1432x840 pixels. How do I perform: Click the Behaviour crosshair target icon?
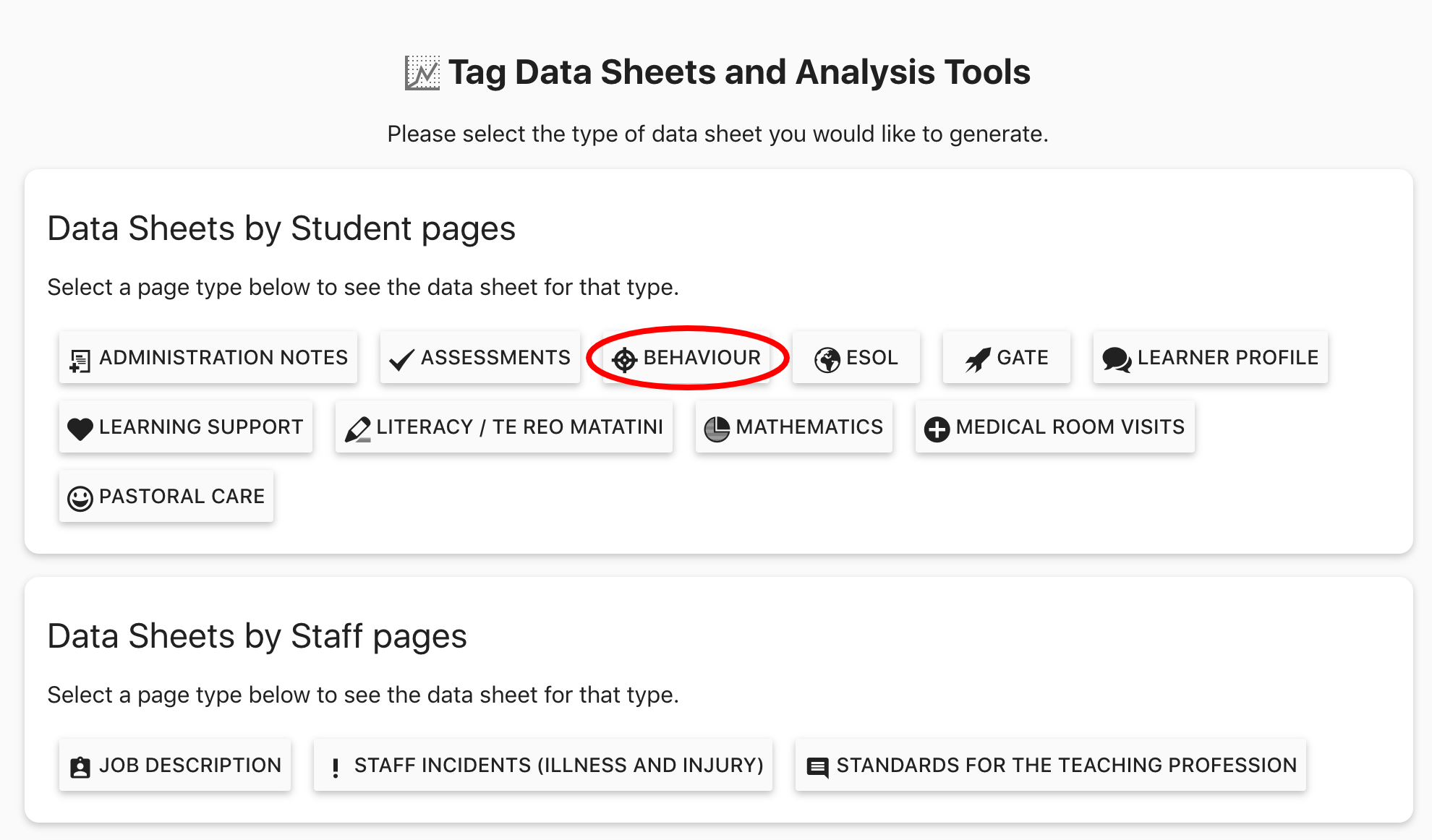[624, 359]
